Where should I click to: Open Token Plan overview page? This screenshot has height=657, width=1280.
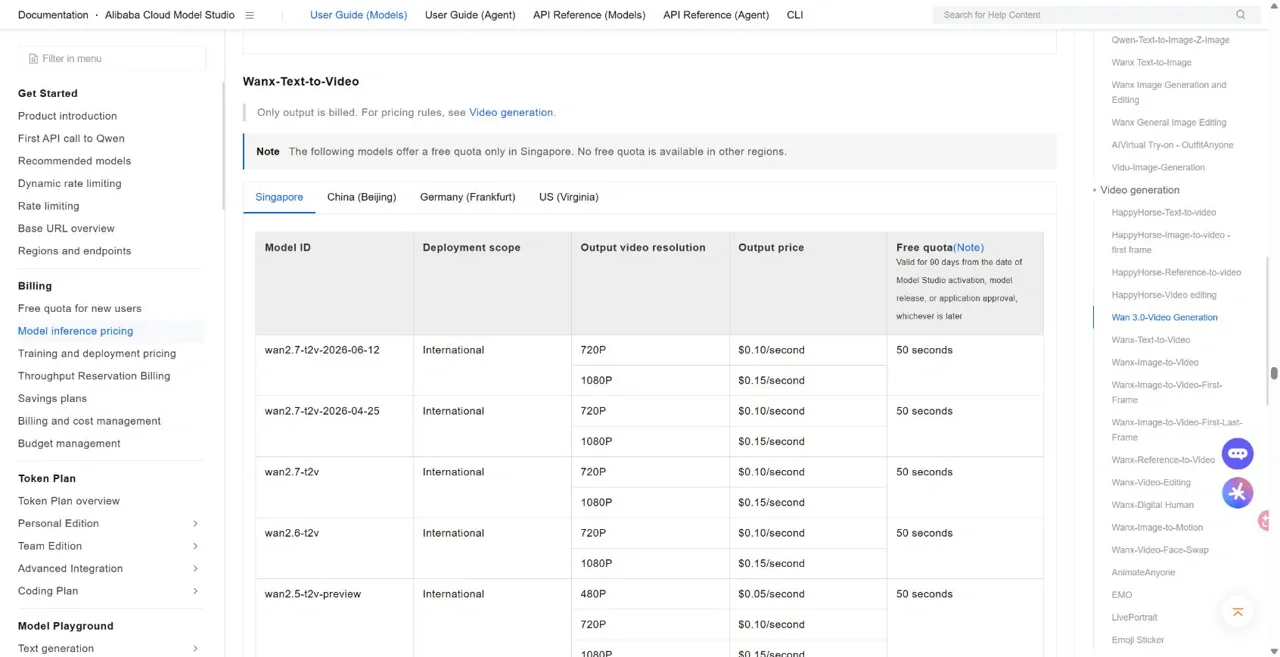[69, 501]
